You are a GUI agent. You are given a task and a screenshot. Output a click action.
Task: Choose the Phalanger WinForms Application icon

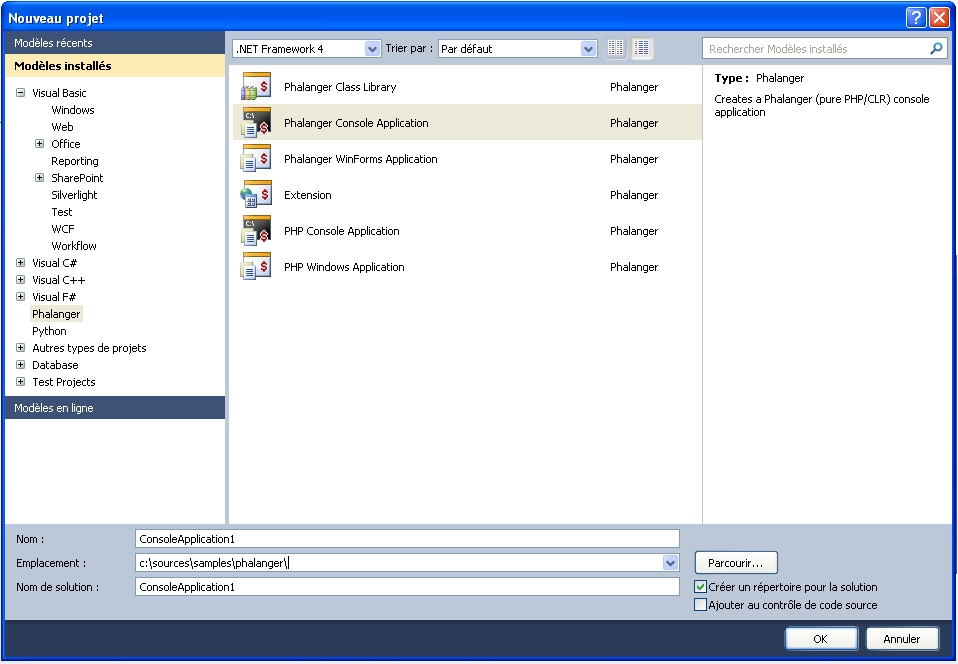(x=257, y=159)
